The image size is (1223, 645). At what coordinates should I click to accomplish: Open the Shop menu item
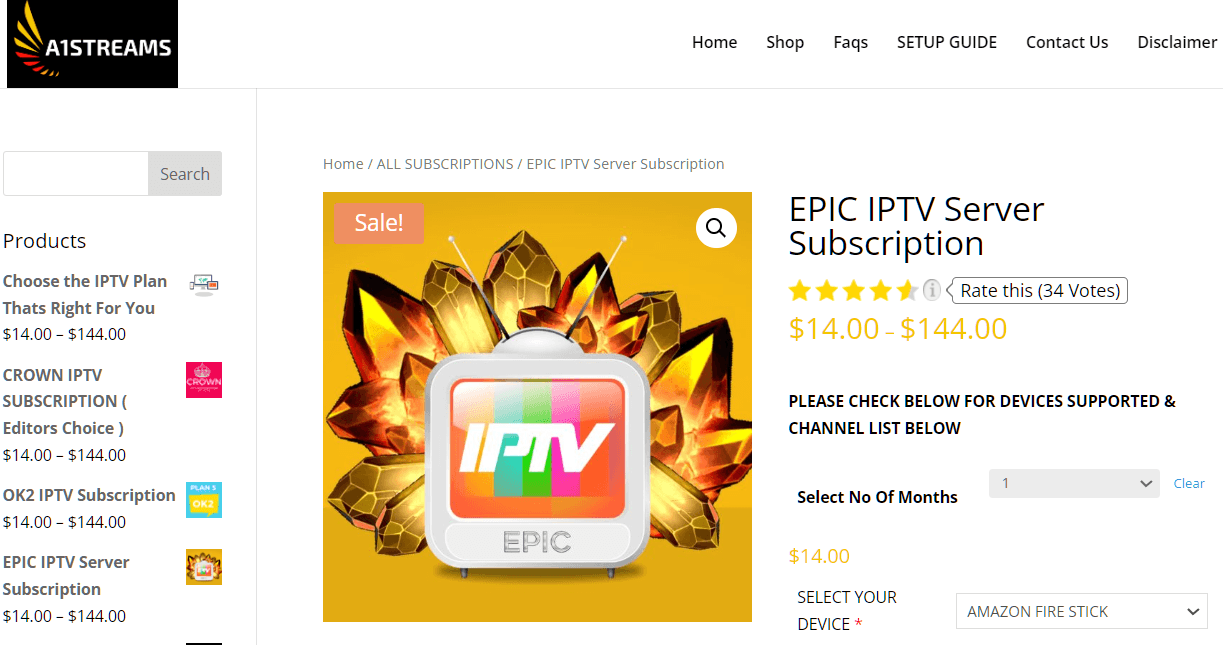click(785, 42)
